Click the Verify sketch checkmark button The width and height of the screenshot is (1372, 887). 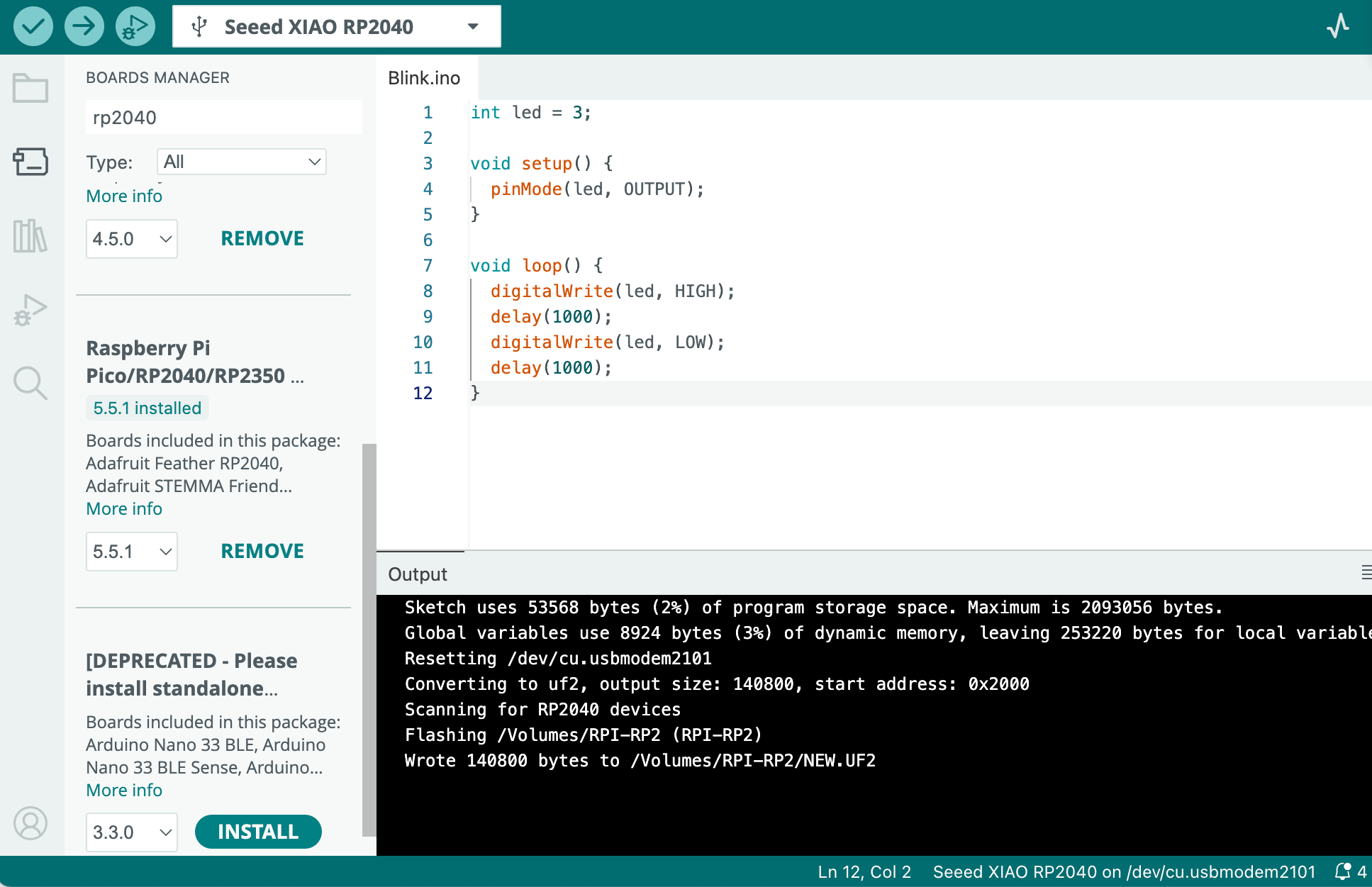click(33, 26)
